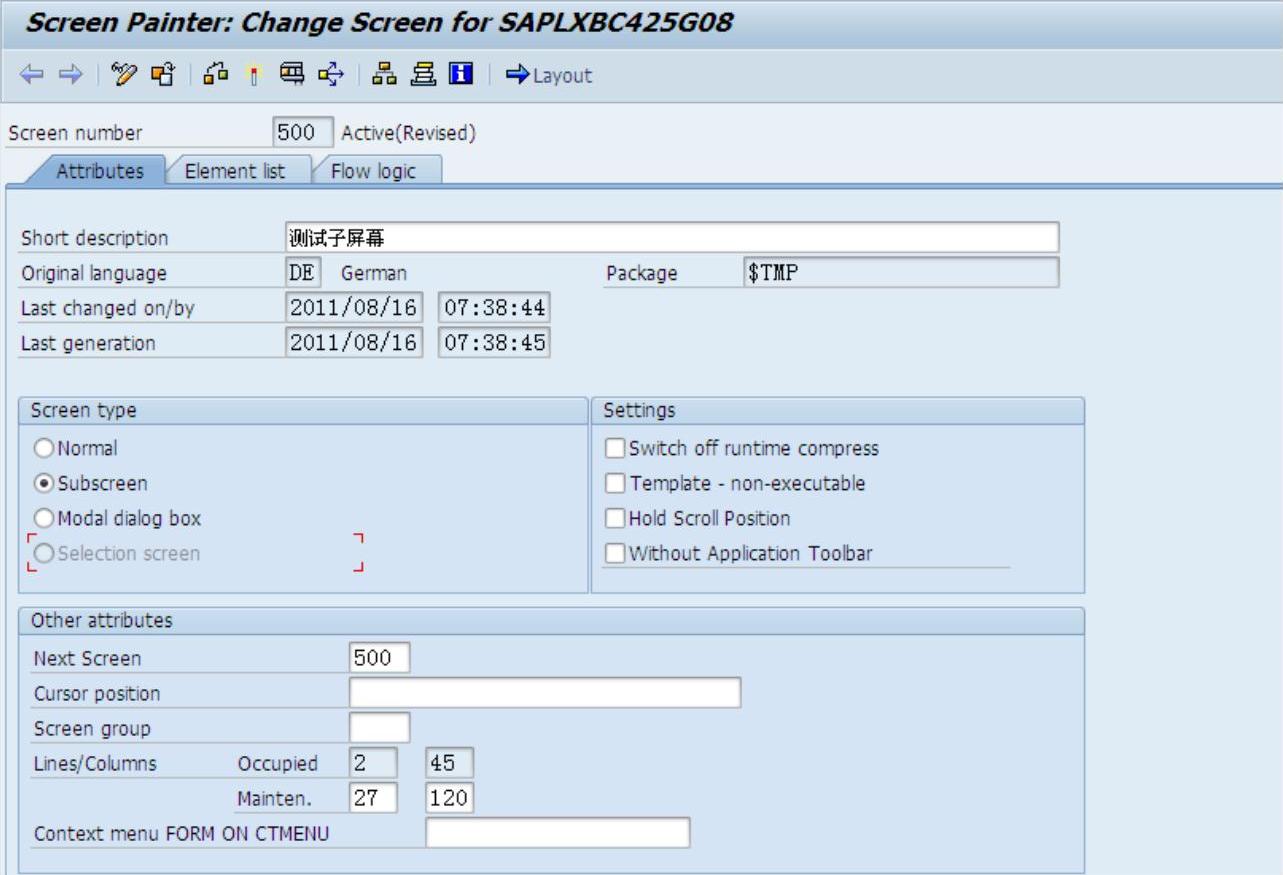Click the Last generation date field
Image resolution: width=1283 pixels, height=875 pixels.
(354, 343)
